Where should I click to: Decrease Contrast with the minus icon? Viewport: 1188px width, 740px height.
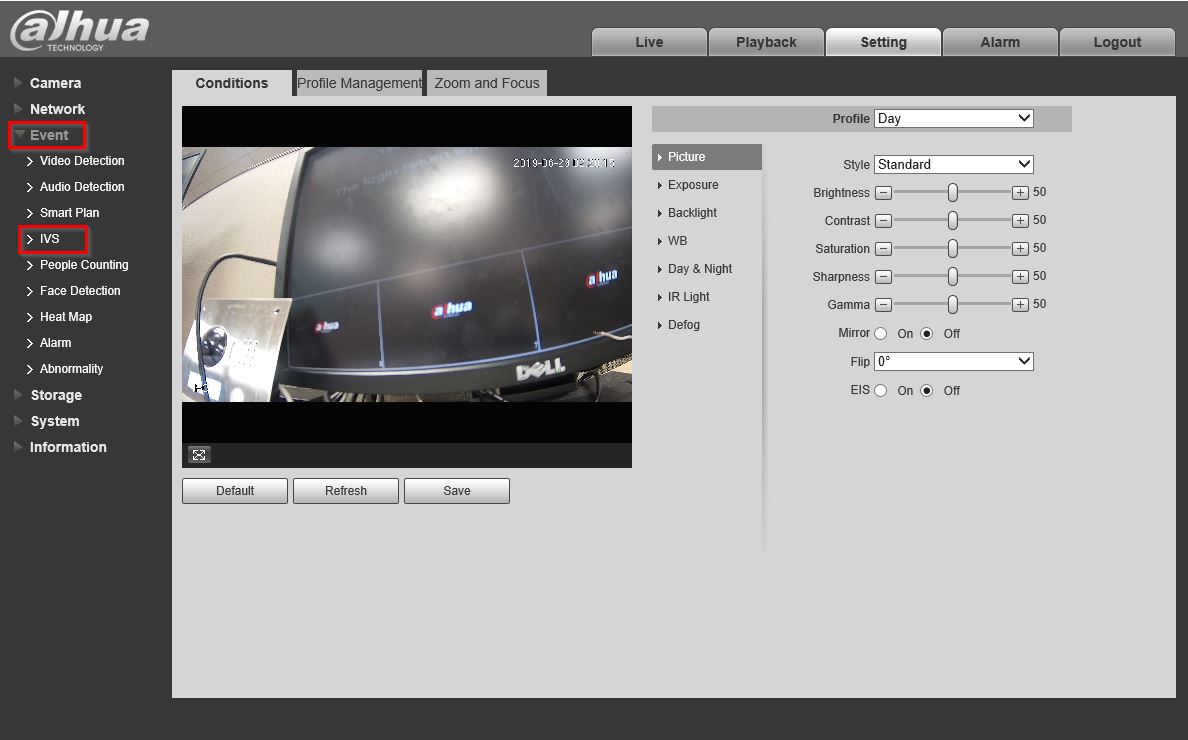[x=883, y=221]
